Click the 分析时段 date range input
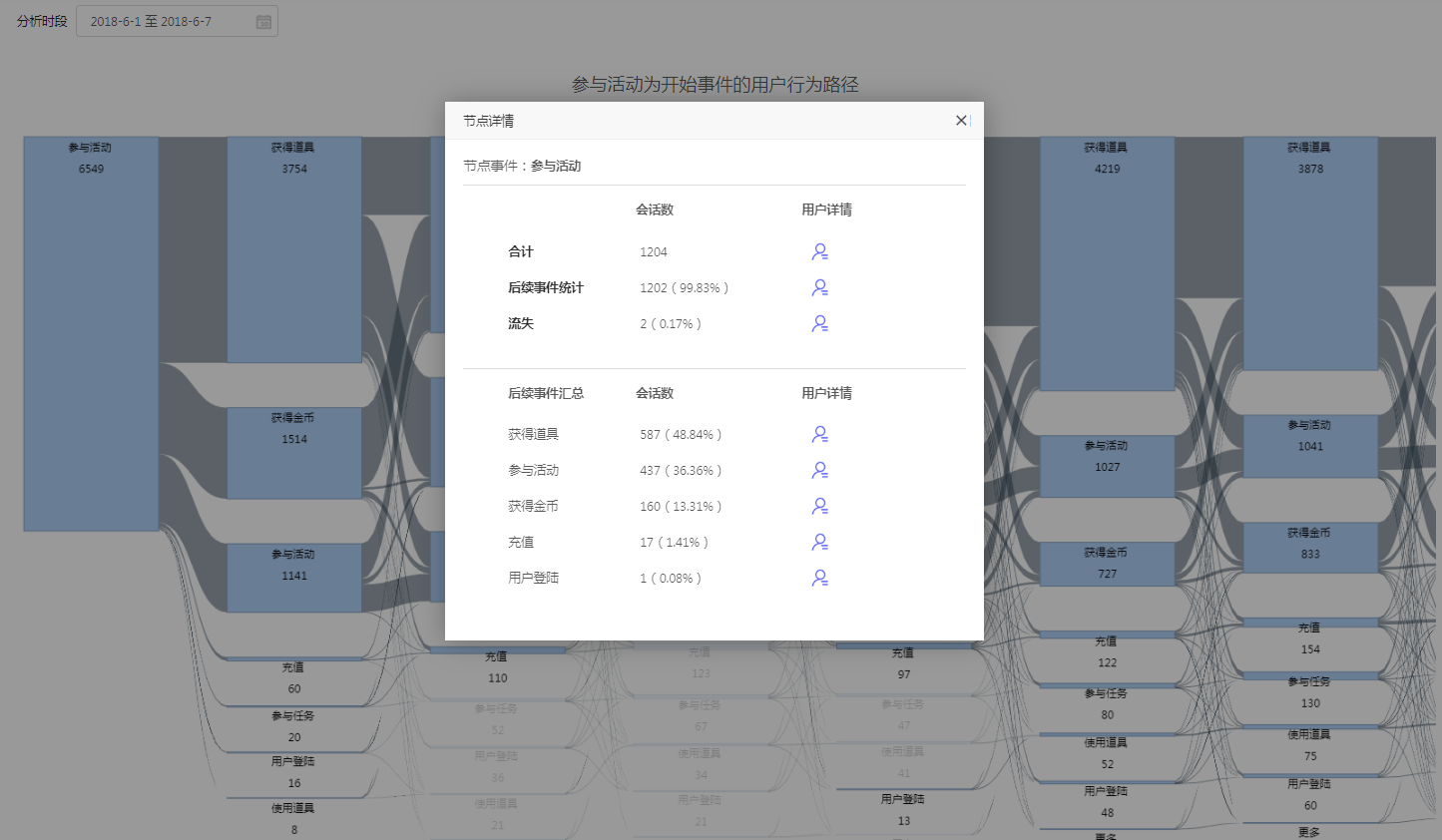 click(x=165, y=22)
